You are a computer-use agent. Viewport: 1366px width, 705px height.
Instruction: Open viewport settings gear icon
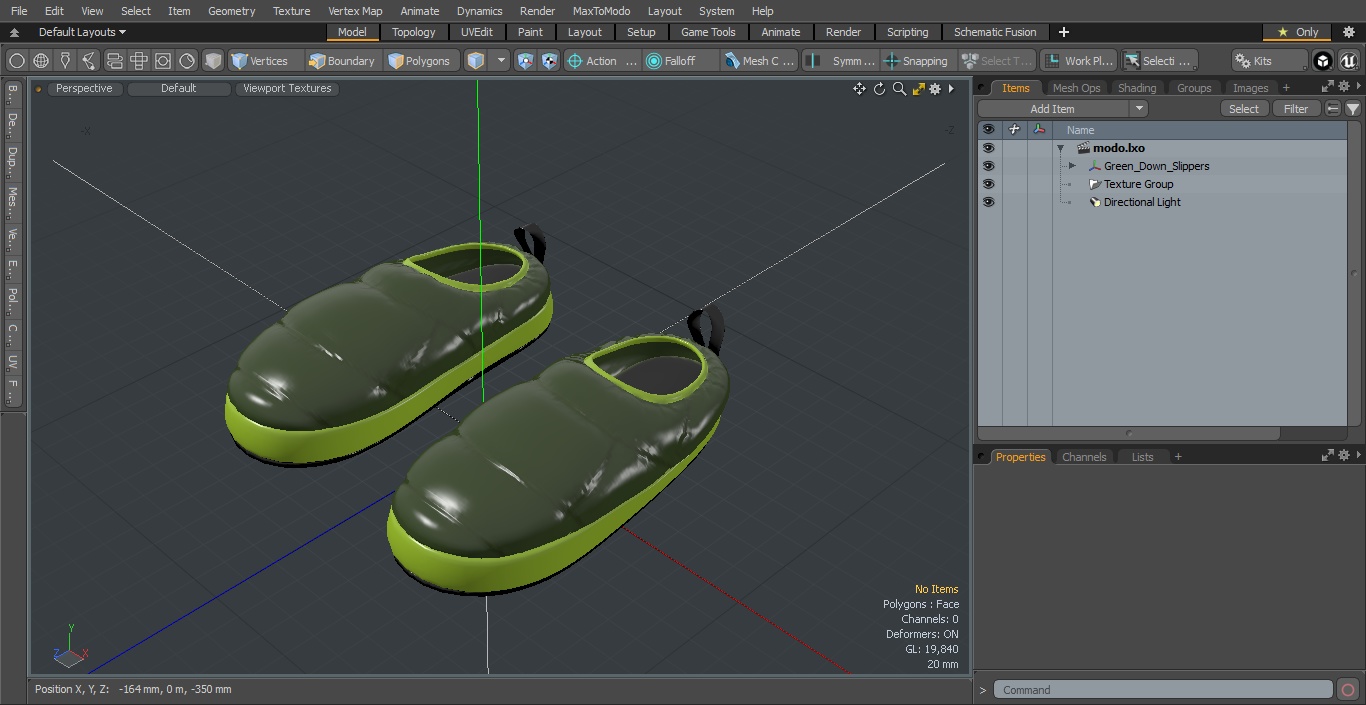[935, 89]
